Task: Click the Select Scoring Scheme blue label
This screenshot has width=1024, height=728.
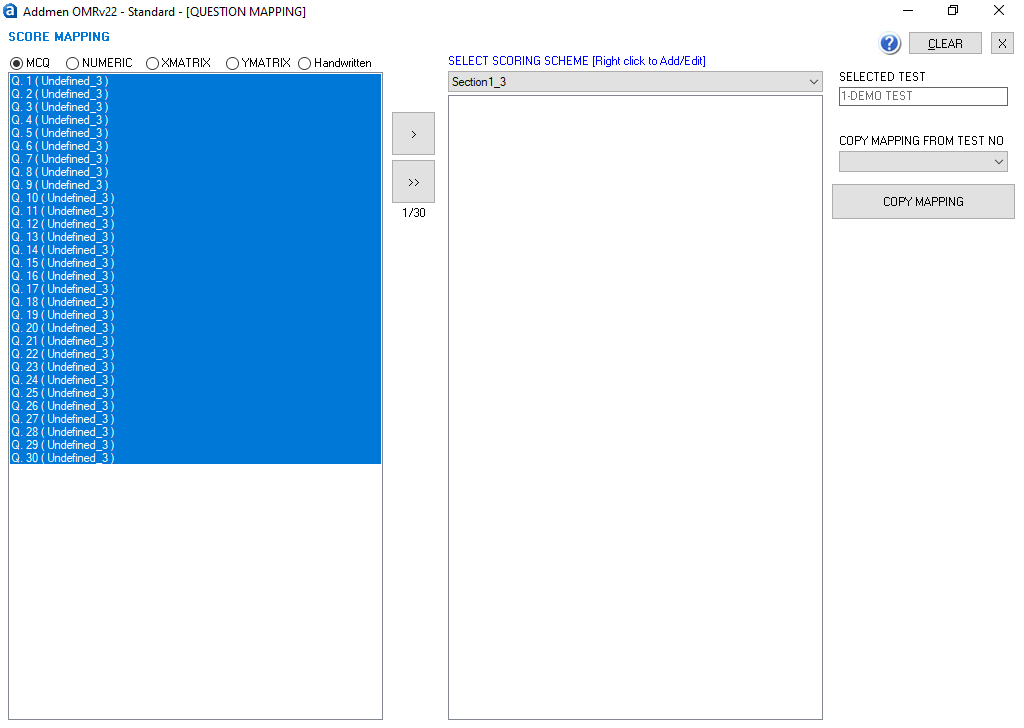Action: pos(577,61)
